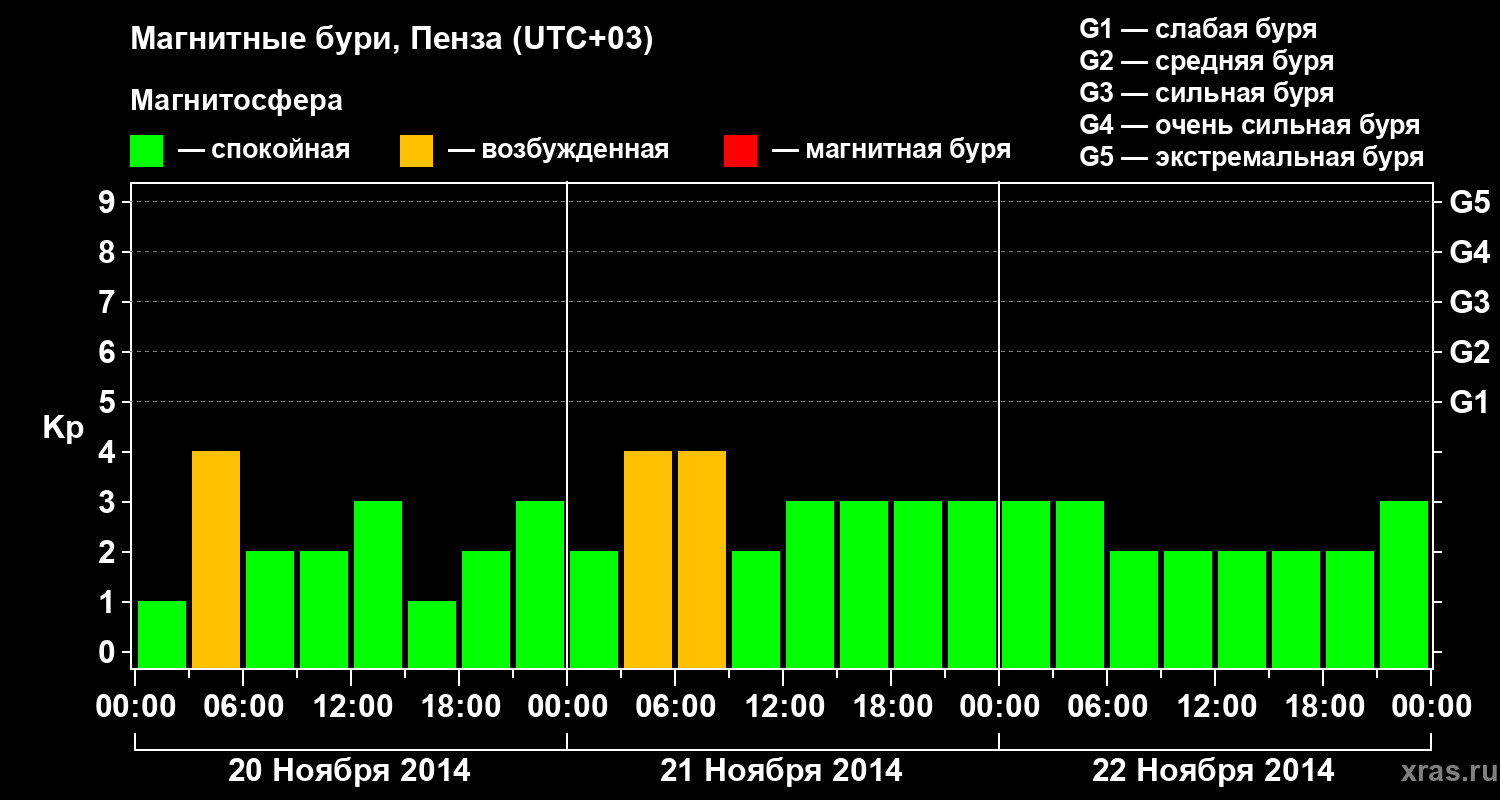1500x800 pixels.
Task: Click the Kp axis value 4
Action: [109, 452]
